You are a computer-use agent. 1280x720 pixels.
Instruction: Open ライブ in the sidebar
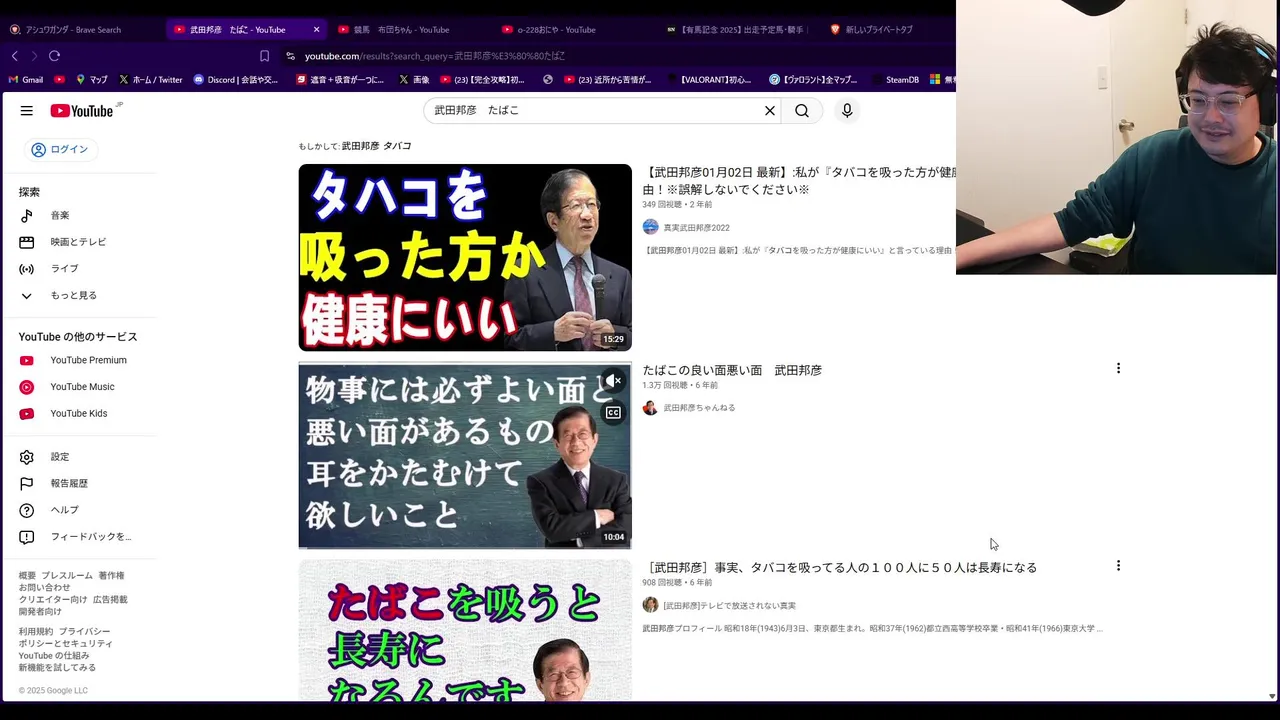pos(80,268)
